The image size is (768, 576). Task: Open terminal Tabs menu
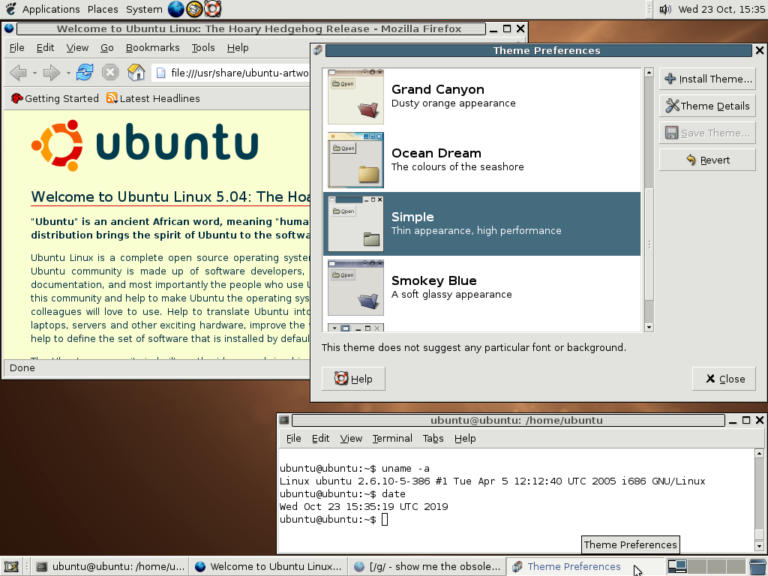tap(433, 438)
